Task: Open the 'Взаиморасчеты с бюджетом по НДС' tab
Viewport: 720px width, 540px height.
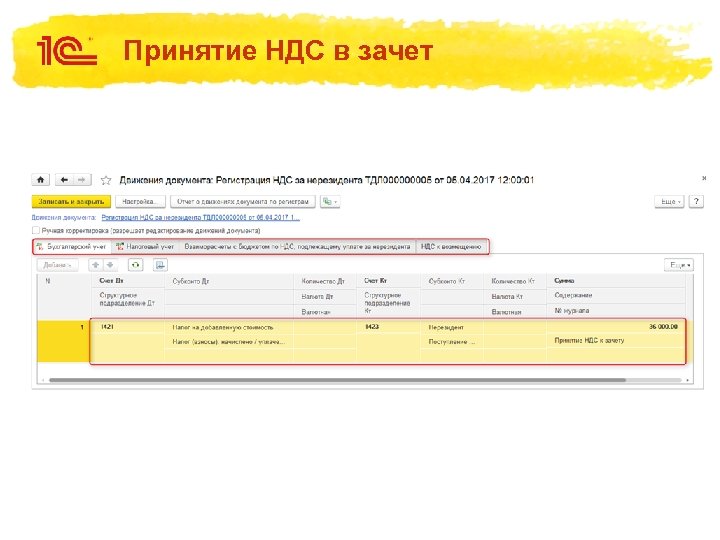Action: [297, 247]
